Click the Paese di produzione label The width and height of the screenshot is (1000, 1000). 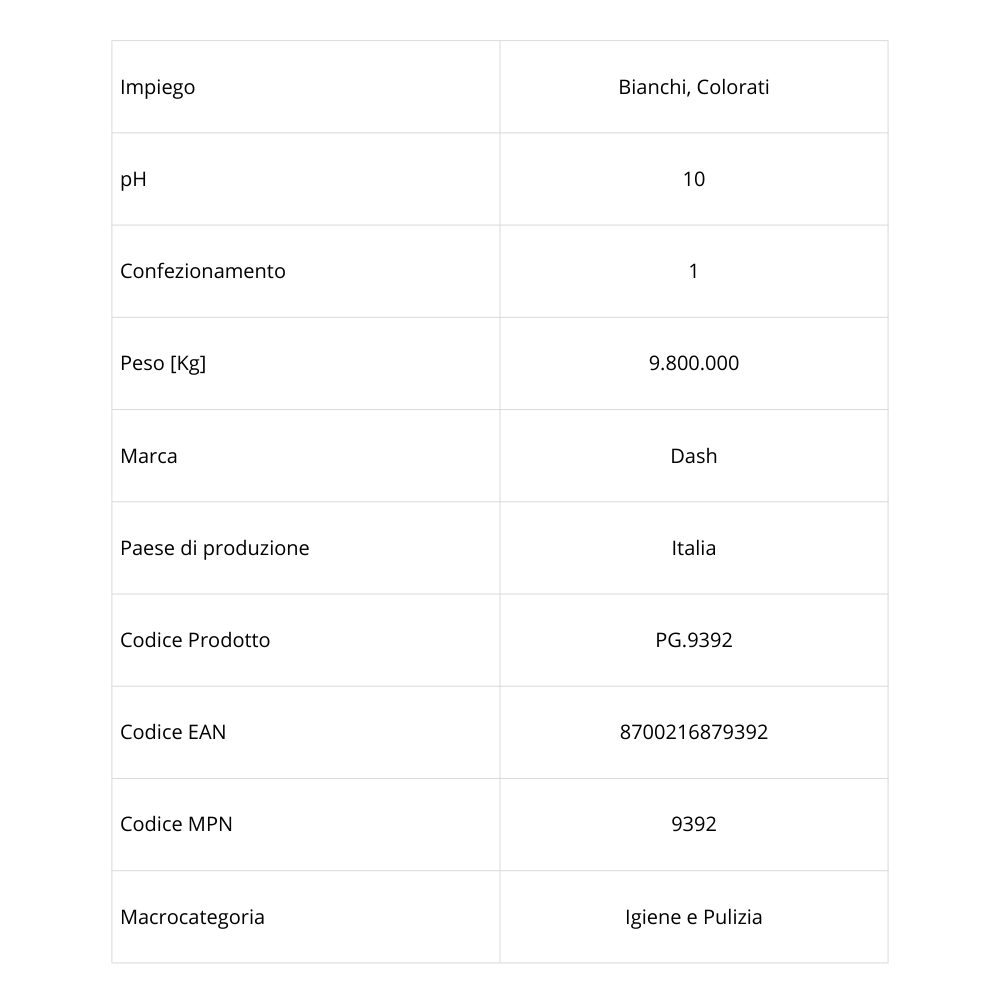(215, 548)
